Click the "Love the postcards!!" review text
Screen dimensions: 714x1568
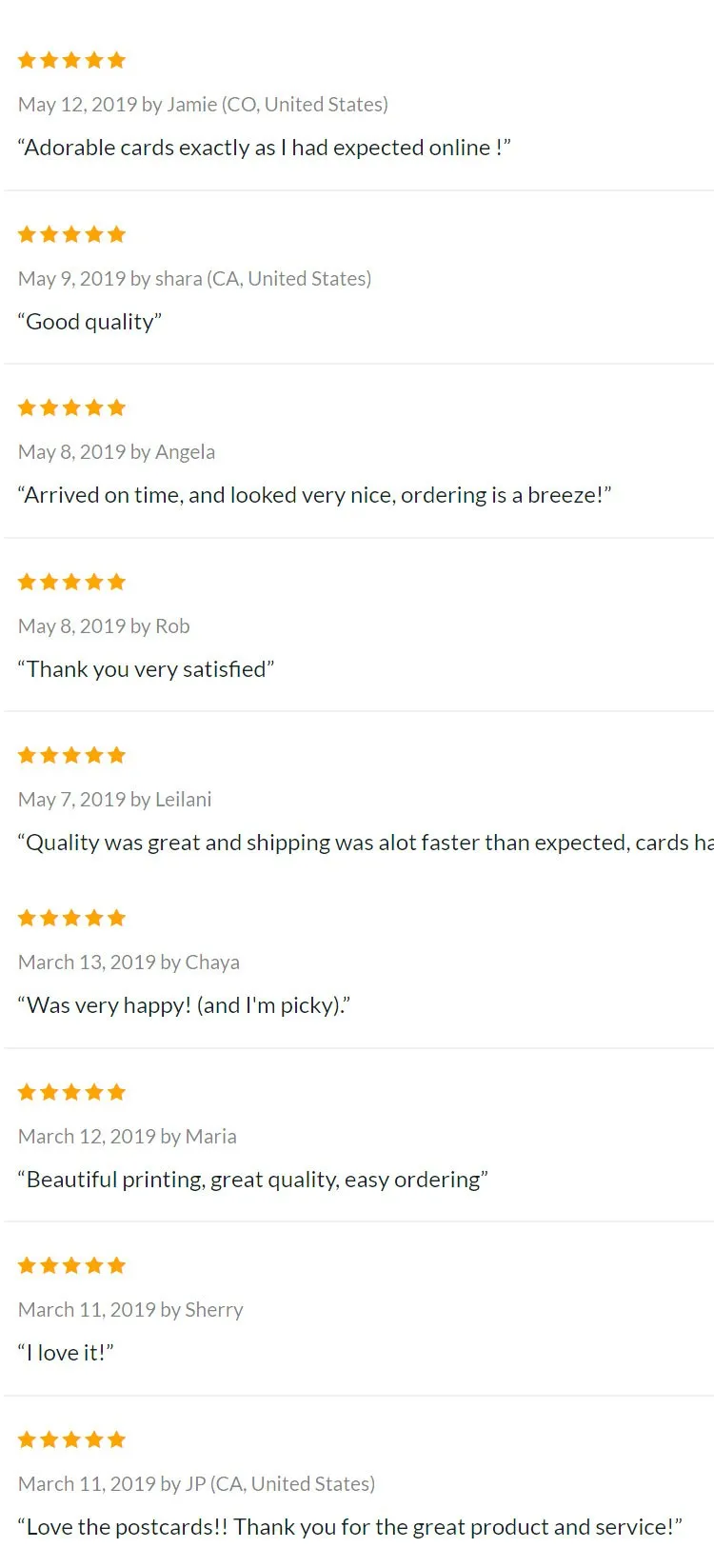tap(350, 1527)
